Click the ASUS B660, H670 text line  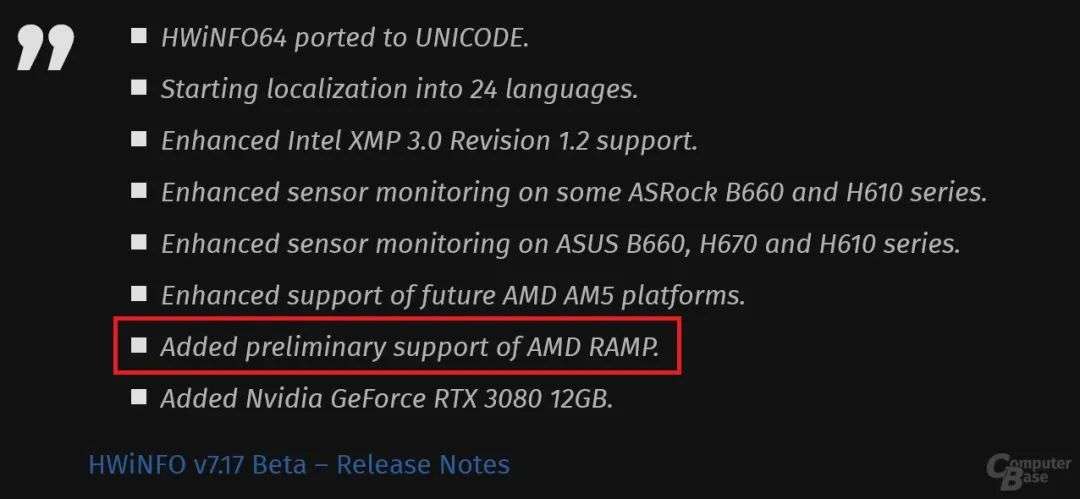(x=560, y=244)
